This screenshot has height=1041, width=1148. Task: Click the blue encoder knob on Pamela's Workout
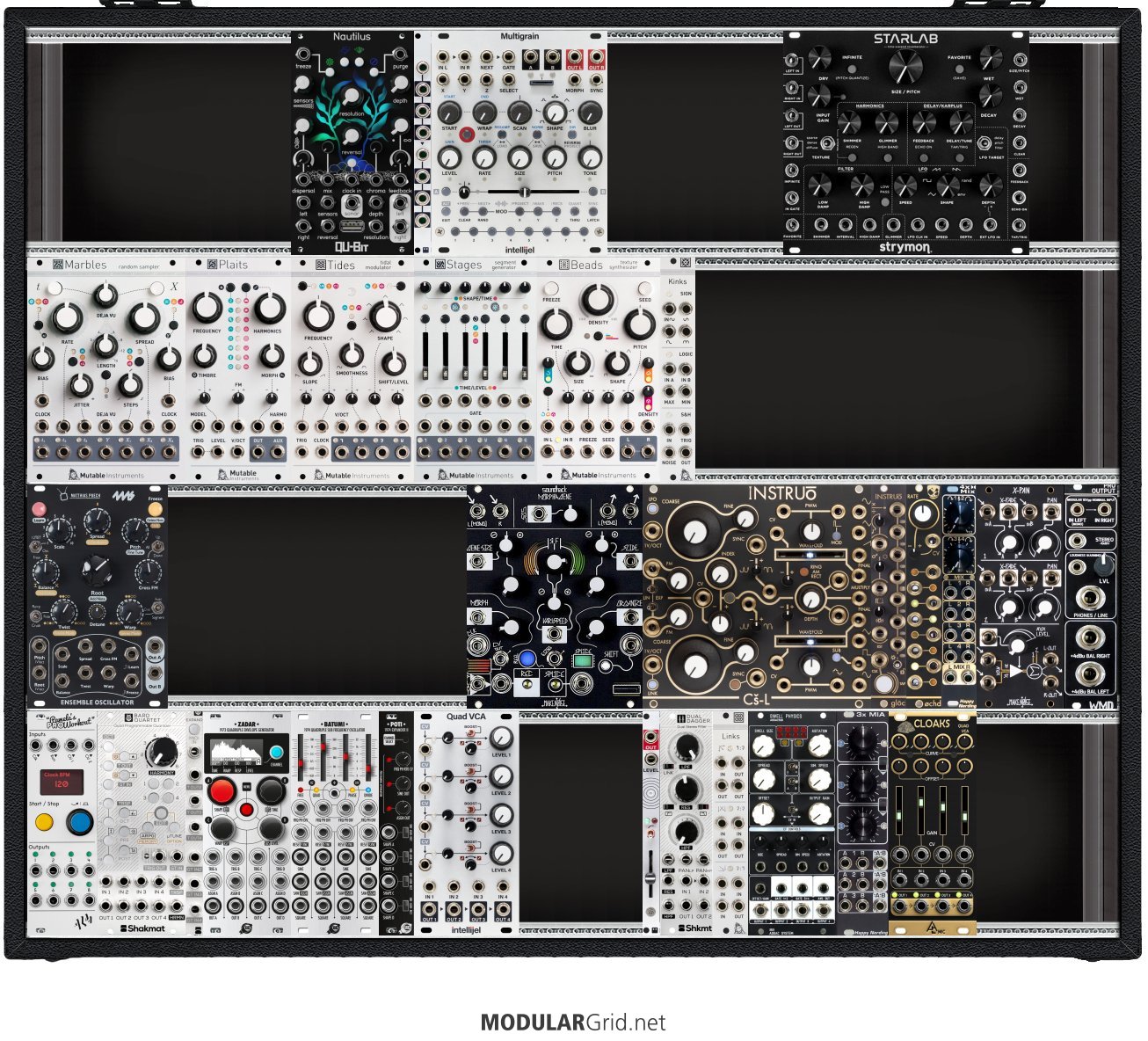(x=80, y=823)
